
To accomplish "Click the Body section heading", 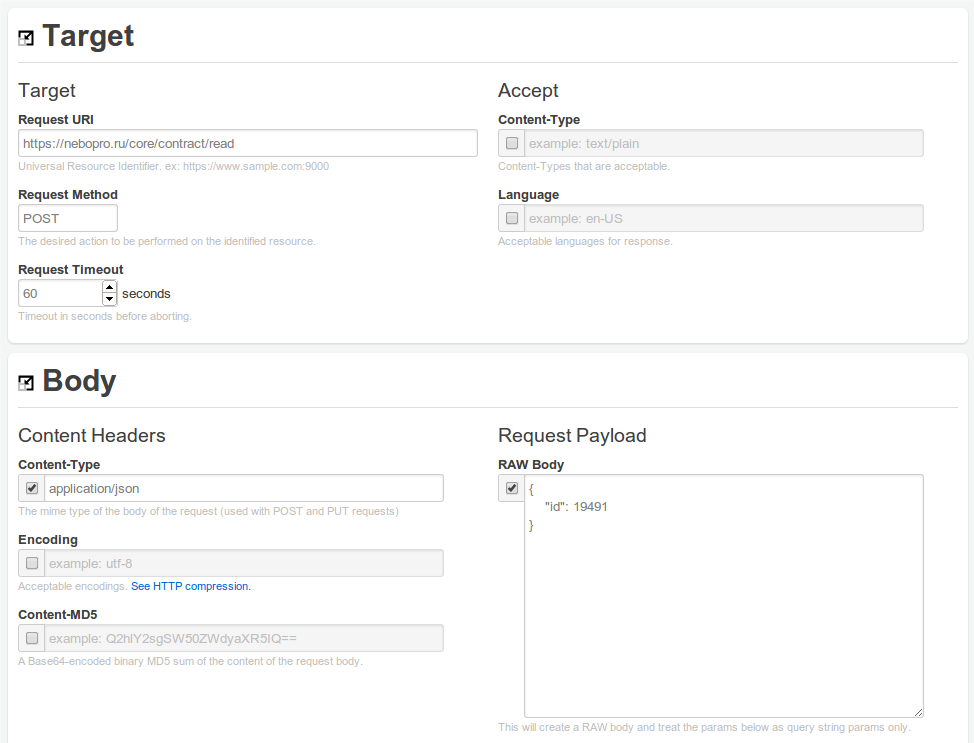I will coord(79,381).
